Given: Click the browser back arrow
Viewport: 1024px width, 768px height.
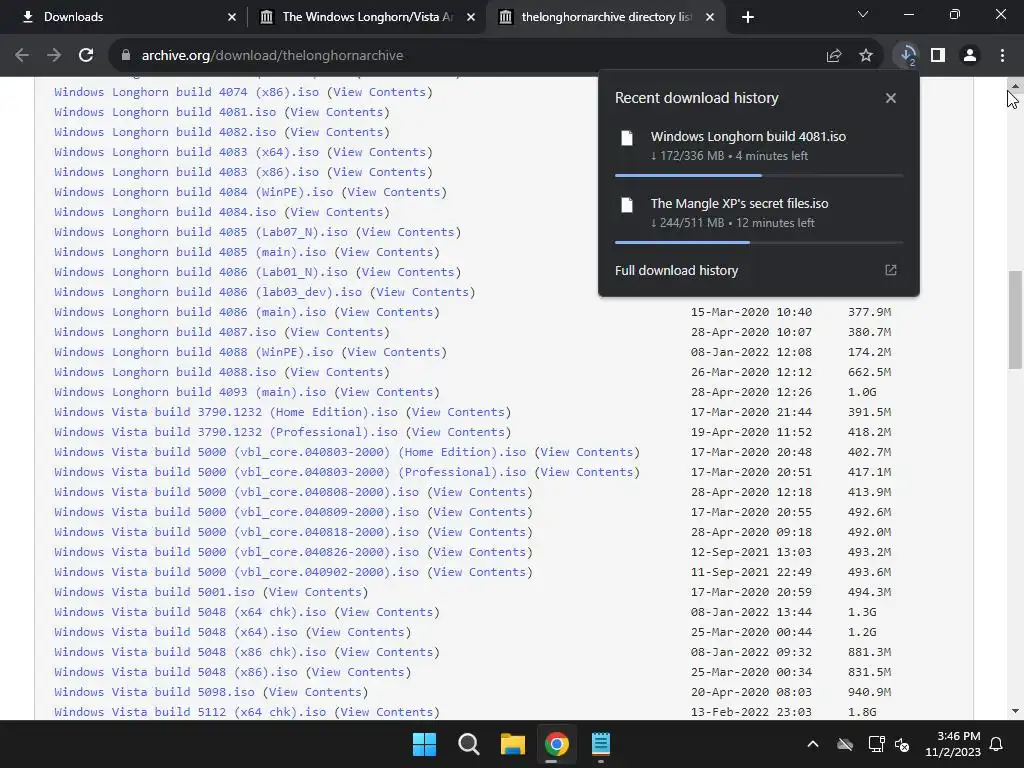Looking at the screenshot, I should click(22, 56).
